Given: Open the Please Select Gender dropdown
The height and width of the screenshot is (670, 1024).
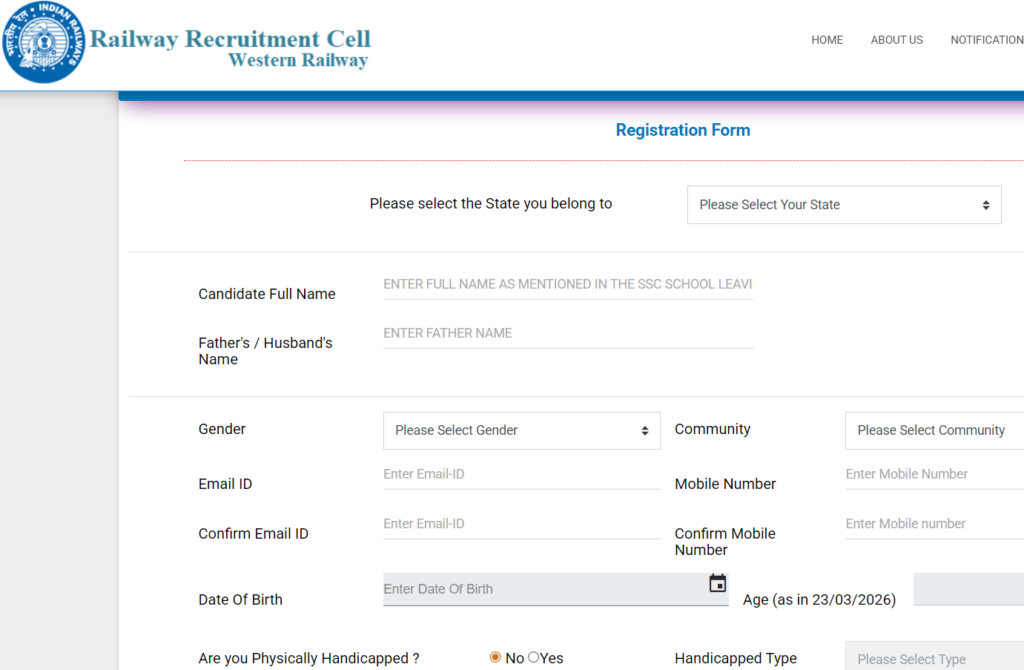Looking at the screenshot, I should [x=520, y=430].
